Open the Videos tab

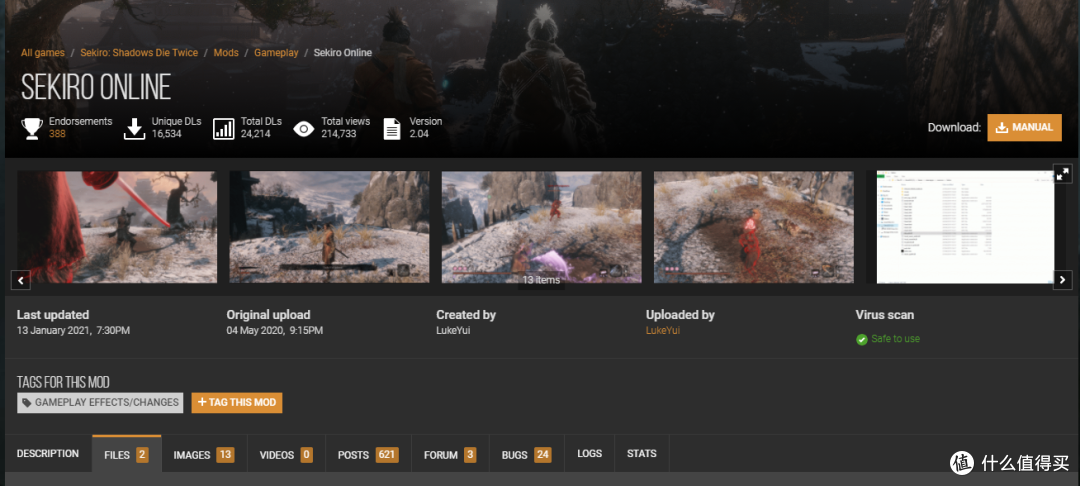(286, 454)
